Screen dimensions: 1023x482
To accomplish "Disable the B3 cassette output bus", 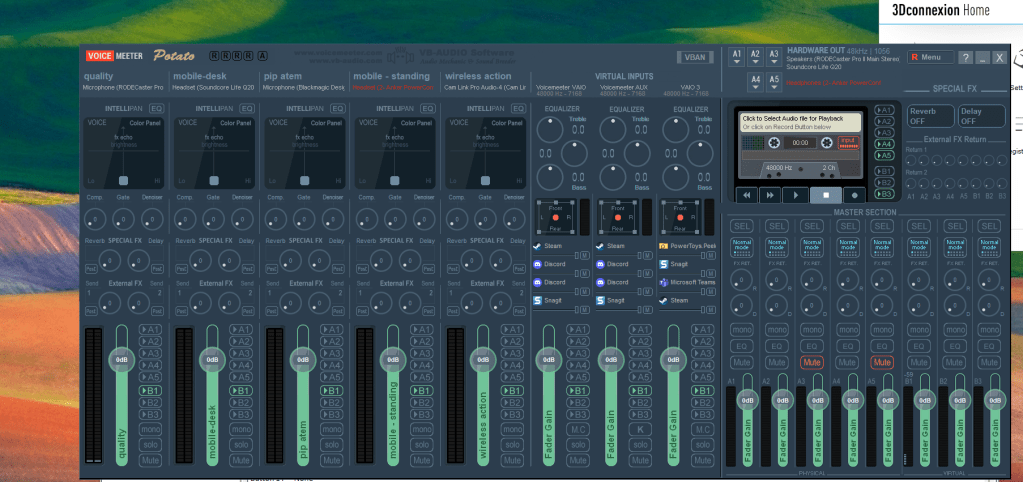I will click(x=883, y=194).
